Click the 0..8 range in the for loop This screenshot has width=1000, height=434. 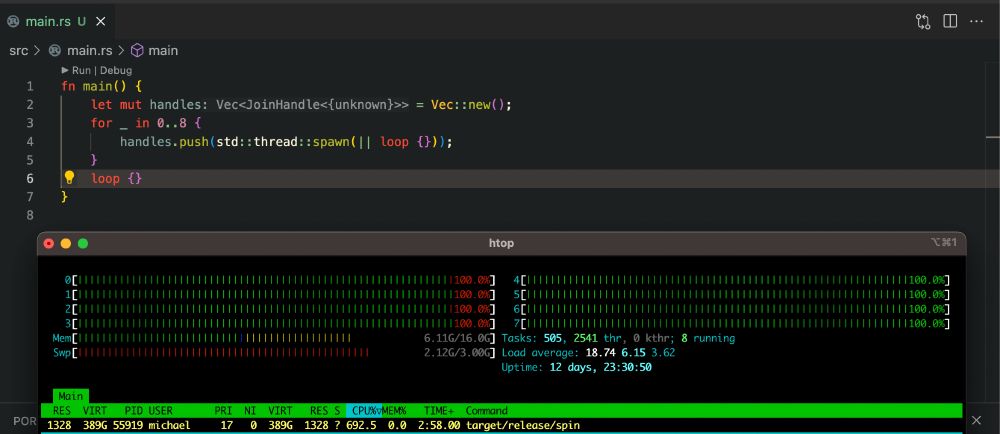point(172,123)
